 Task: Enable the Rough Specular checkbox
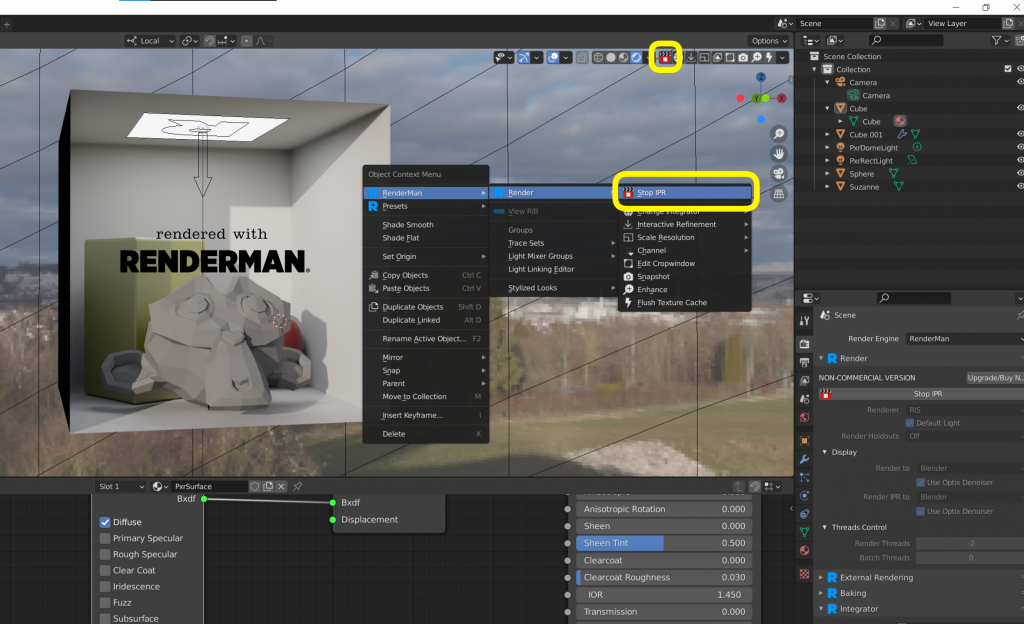pyautogui.click(x=105, y=555)
